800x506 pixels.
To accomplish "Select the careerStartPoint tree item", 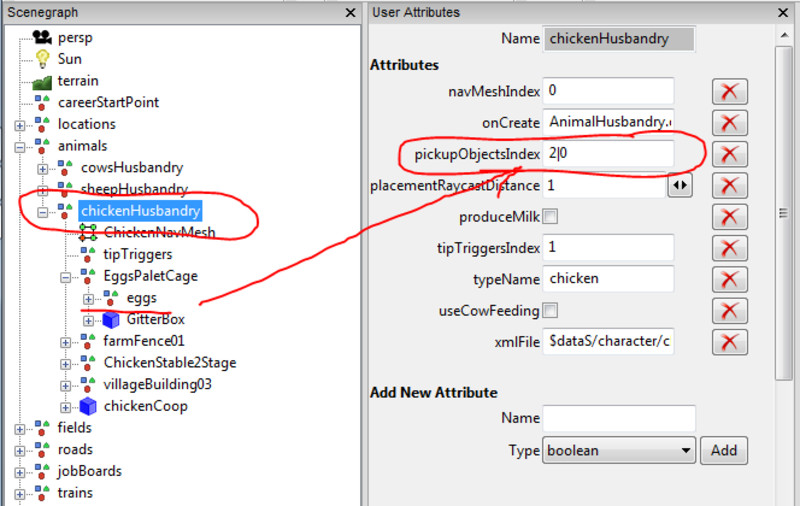I will 107,102.
